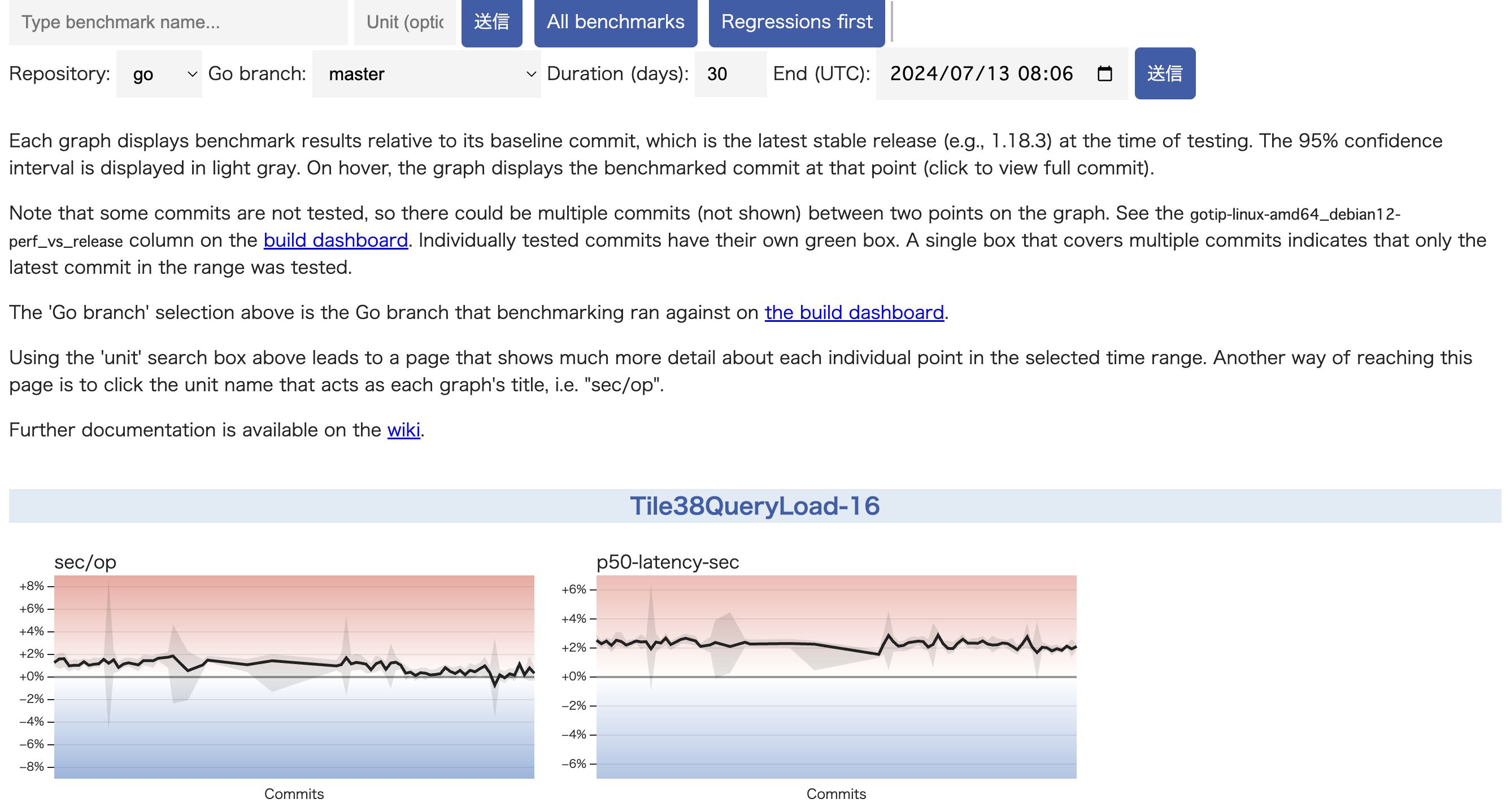The height and width of the screenshot is (812, 1506).
Task: Click the sec/op graph title
Action: pyautogui.click(x=85, y=562)
